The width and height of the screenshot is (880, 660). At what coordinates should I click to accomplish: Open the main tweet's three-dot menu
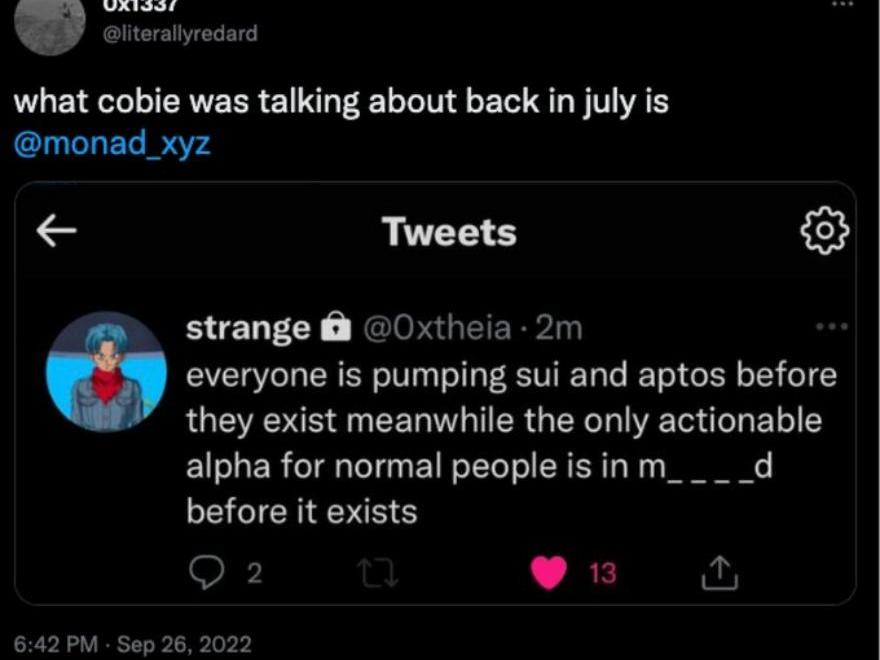[845, 5]
